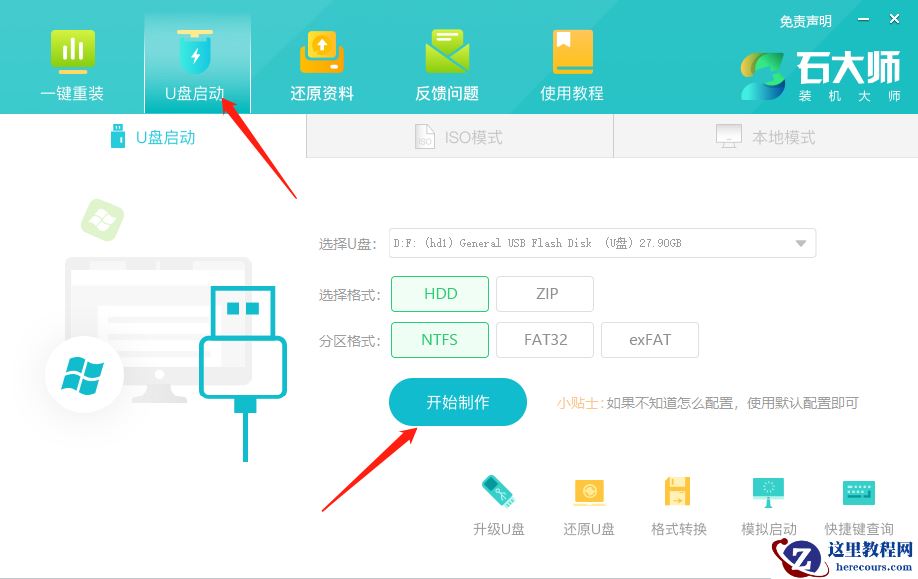Switch to ISO模式 tab
The width and height of the screenshot is (918, 579).
(x=460, y=136)
